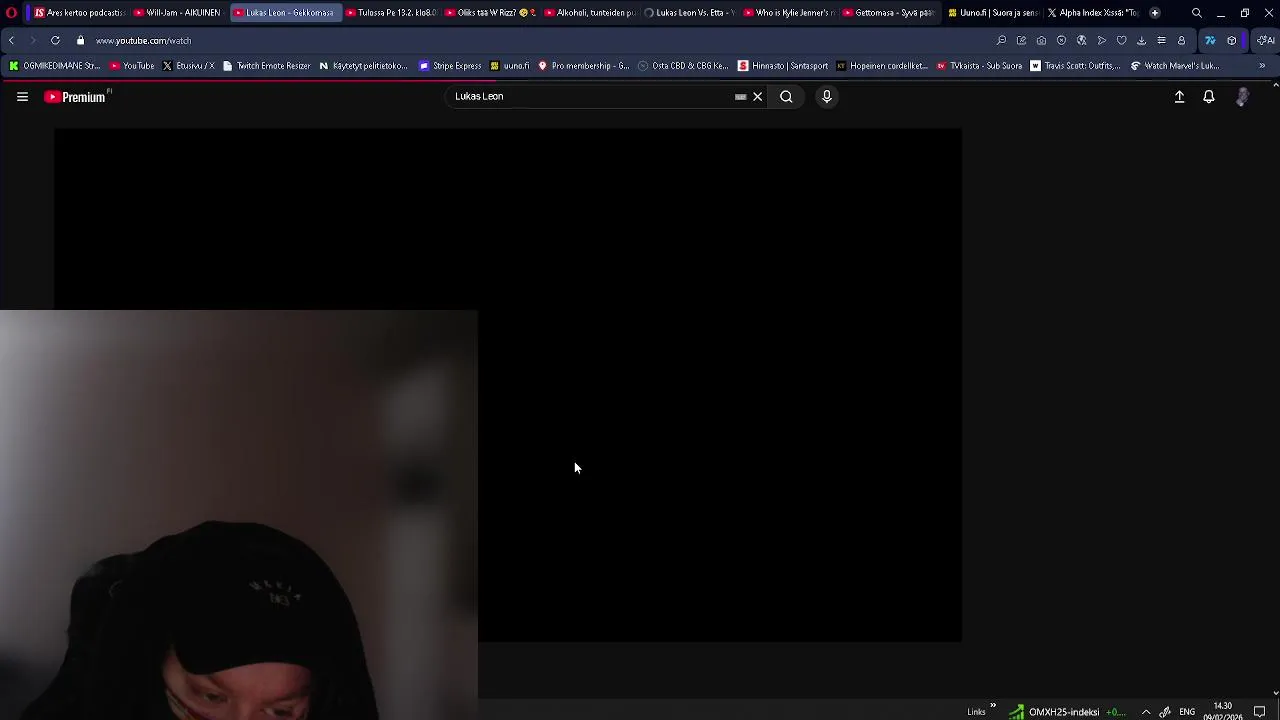Viewport: 1280px width, 720px height.
Task: Open the 'Pro membership - G...' bookmark
Action: tap(583, 66)
